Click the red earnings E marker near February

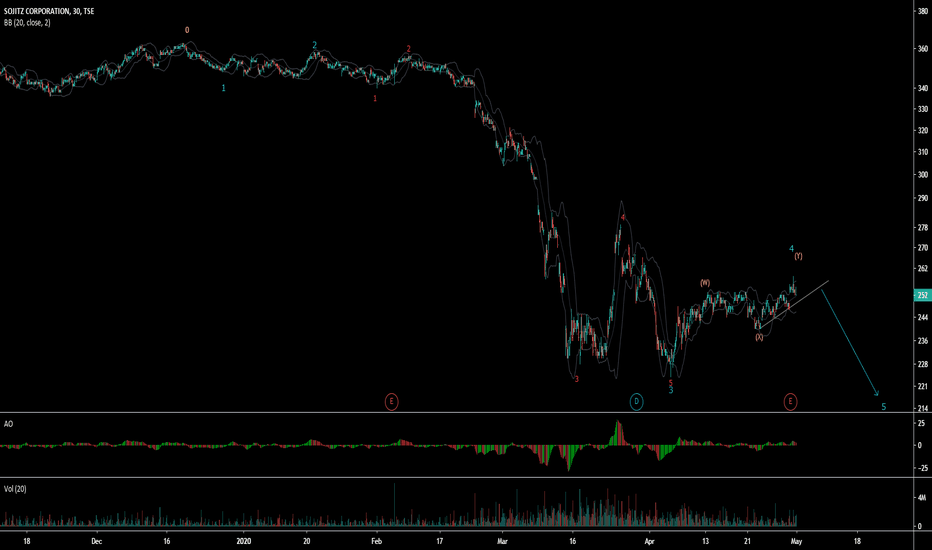pos(391,402)
